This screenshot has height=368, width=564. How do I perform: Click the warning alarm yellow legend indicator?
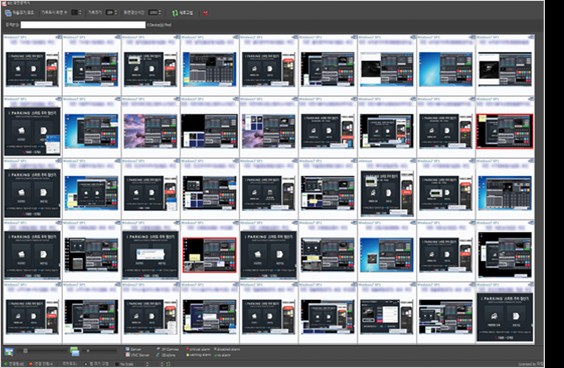point(187,355)
